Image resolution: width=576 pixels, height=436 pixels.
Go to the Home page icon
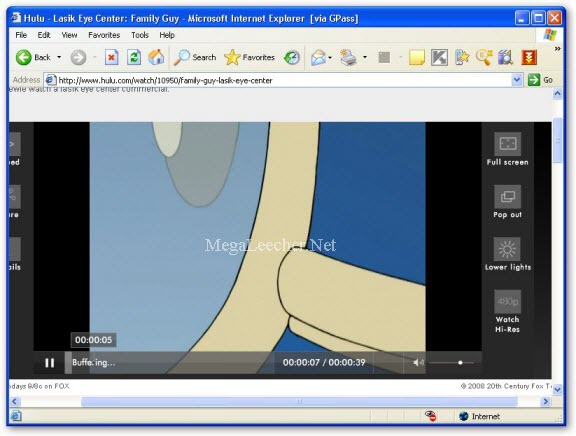click(156, 57)
